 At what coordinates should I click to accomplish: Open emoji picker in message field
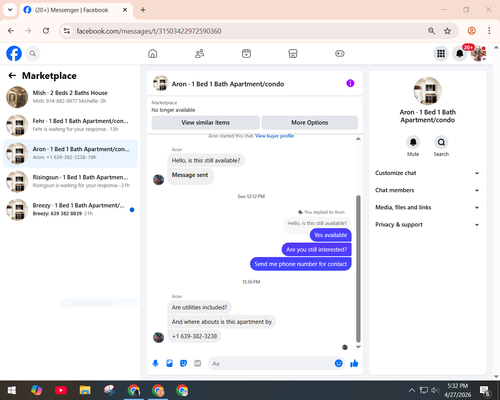tap(338, 363)
